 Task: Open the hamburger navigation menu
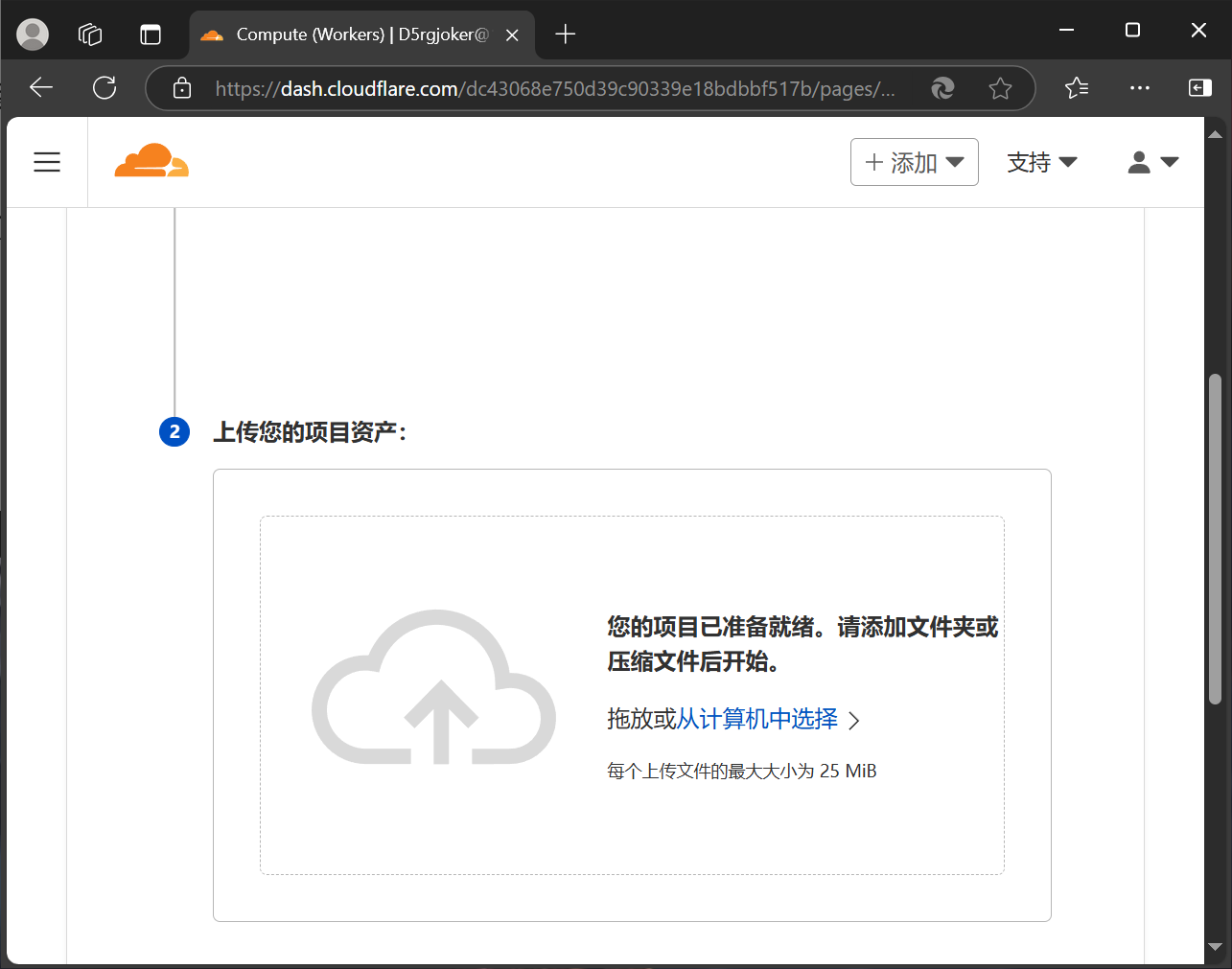(x=47, y=162)
